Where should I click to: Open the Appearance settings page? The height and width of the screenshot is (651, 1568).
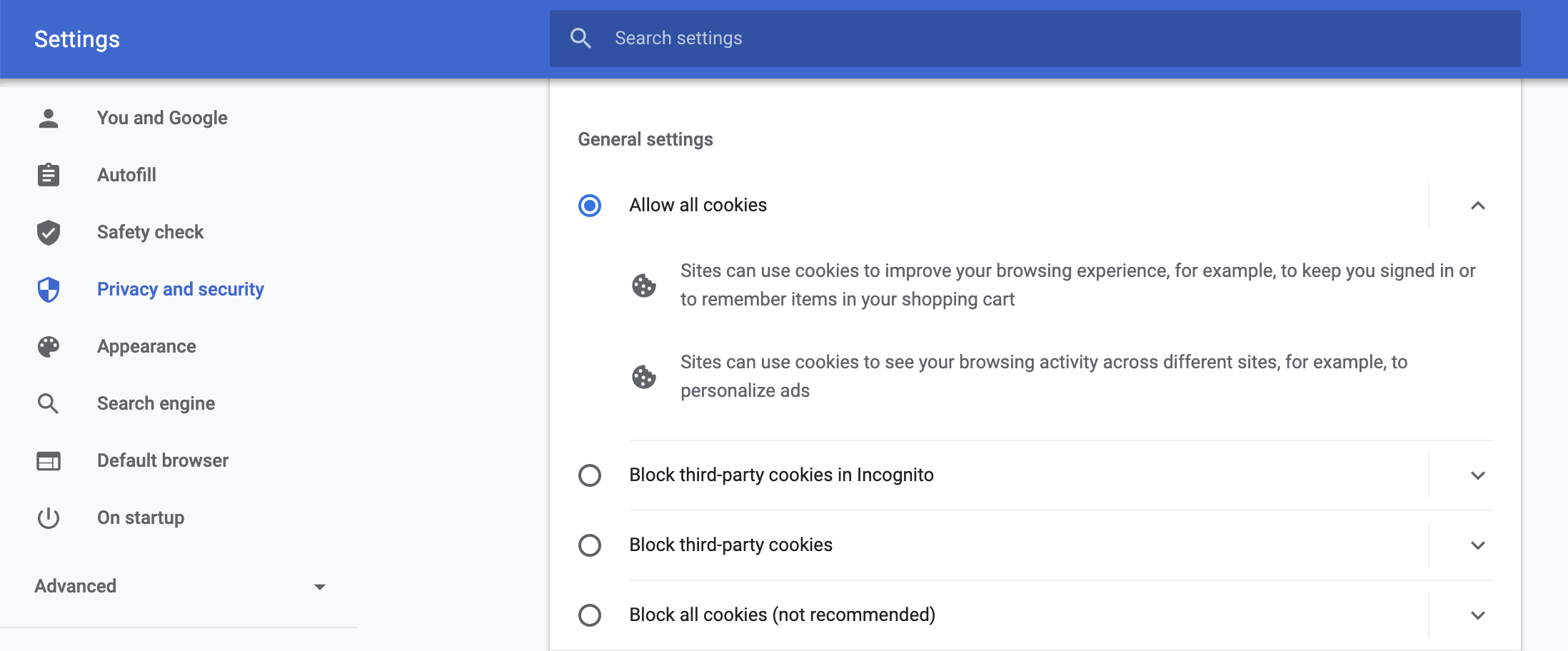(x=146, y=346)
